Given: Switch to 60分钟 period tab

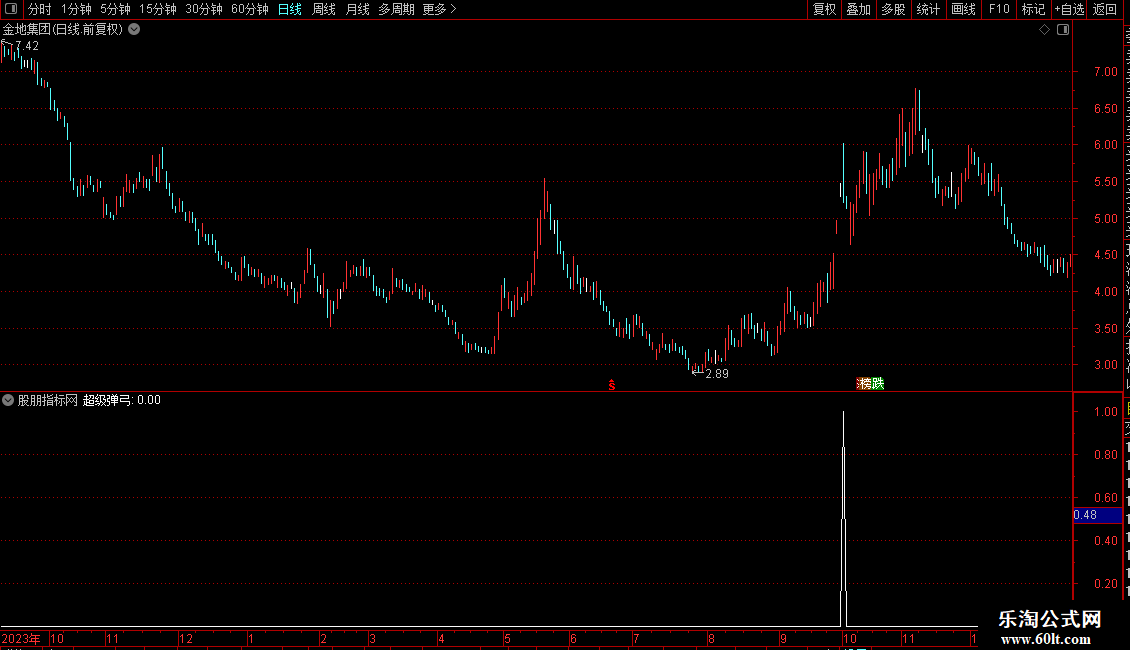Looking at the screenshot, I should point(249,9).
